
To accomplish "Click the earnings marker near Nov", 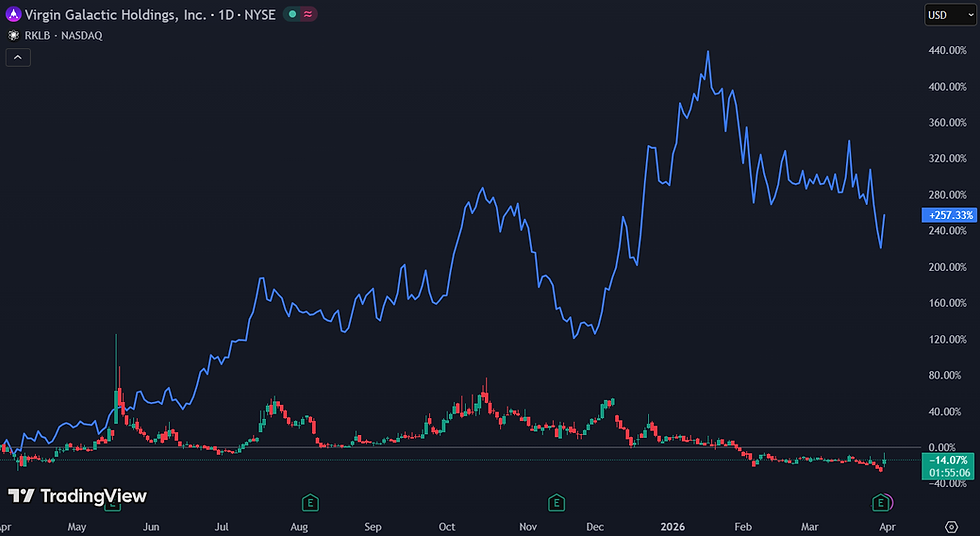I will tap(556, 502).
